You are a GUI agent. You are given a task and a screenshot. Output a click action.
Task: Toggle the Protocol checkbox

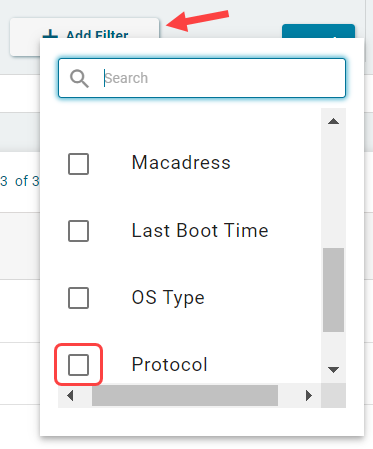tap(78, 365)
